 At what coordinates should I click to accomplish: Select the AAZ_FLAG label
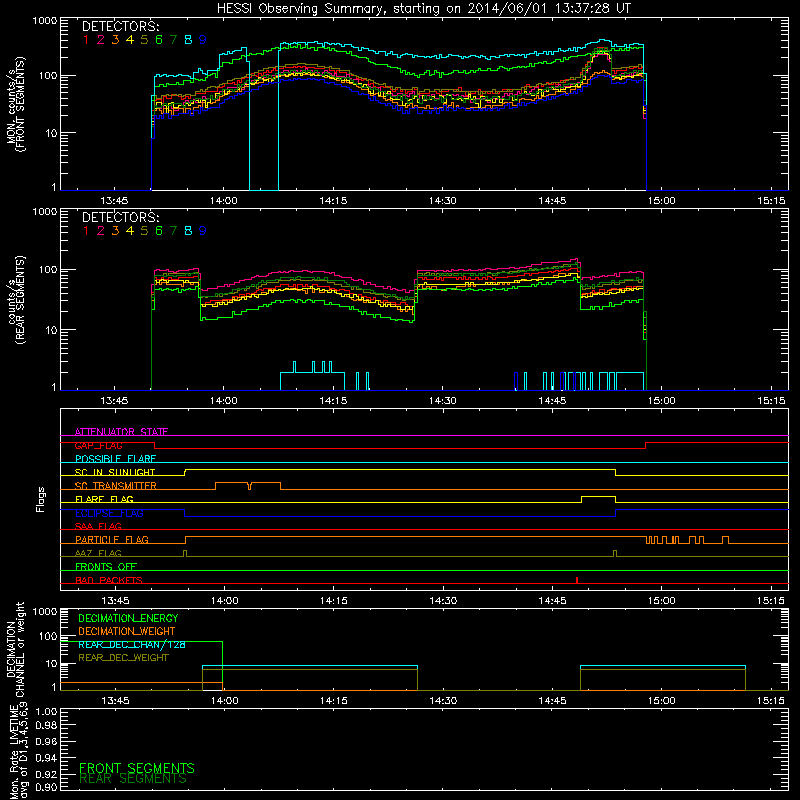coord(98,553)
